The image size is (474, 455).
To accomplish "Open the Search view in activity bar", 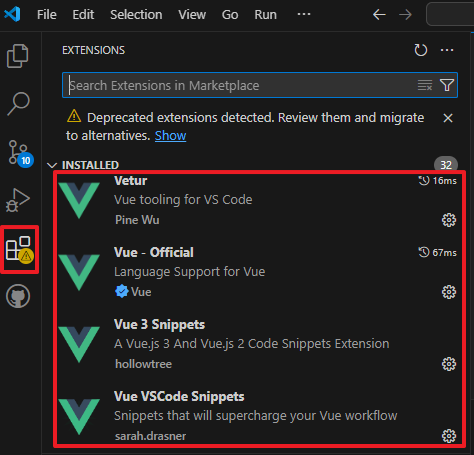I will tap(19, 104).
